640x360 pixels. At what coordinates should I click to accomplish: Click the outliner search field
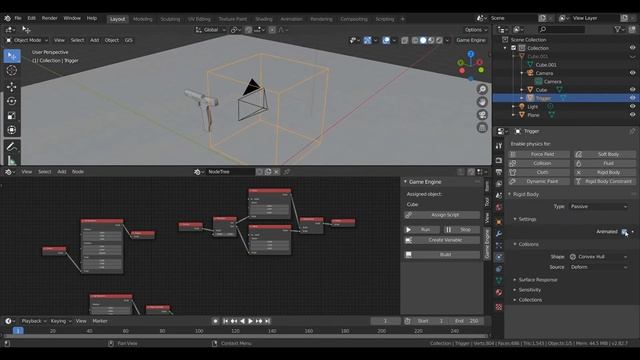[561, 29]
